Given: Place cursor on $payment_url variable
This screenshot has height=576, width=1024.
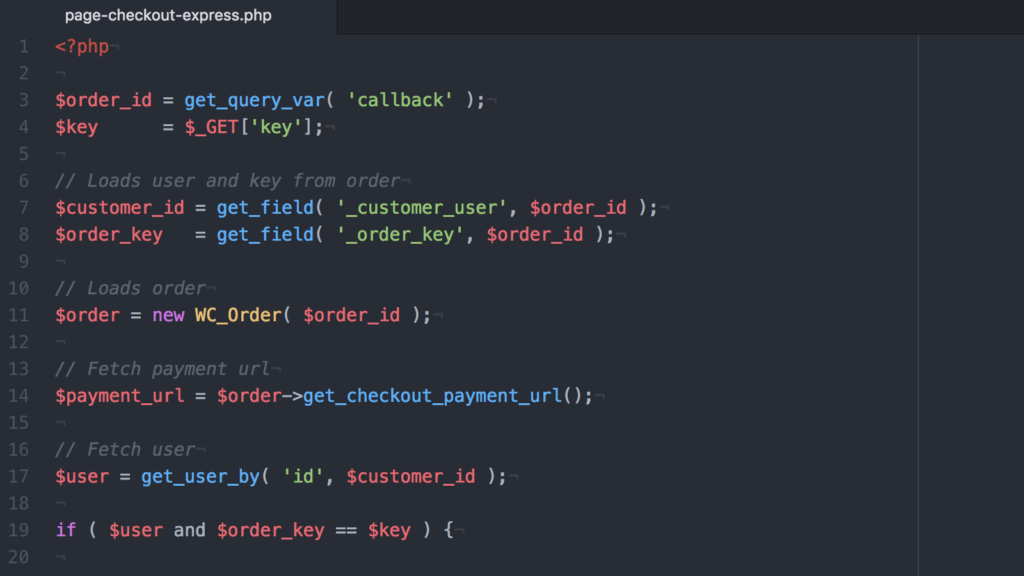Looking at the screenshot, I should pos(120,395).
